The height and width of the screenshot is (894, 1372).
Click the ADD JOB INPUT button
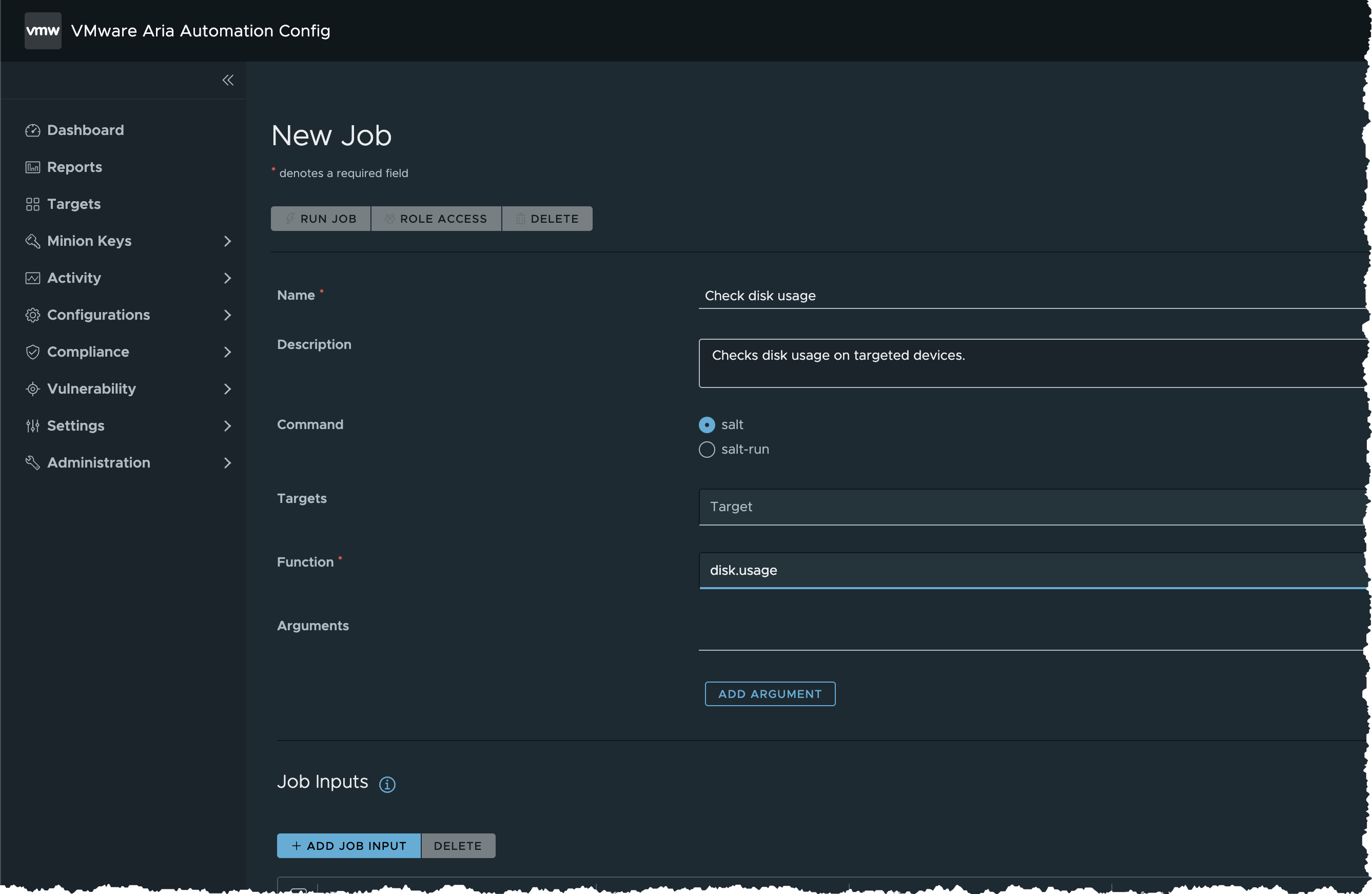[349, 846]
